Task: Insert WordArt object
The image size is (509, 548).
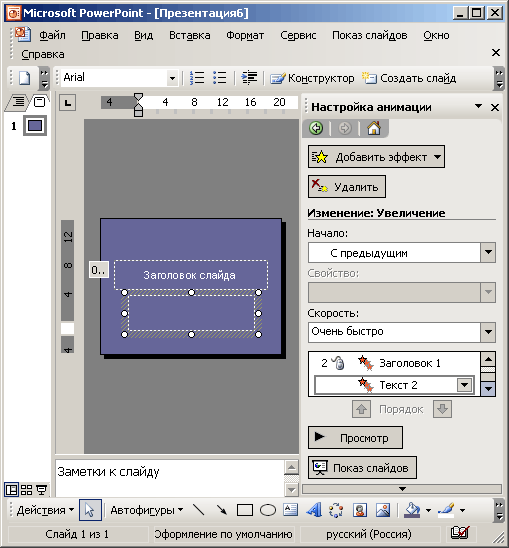Action: click(314, 510)
